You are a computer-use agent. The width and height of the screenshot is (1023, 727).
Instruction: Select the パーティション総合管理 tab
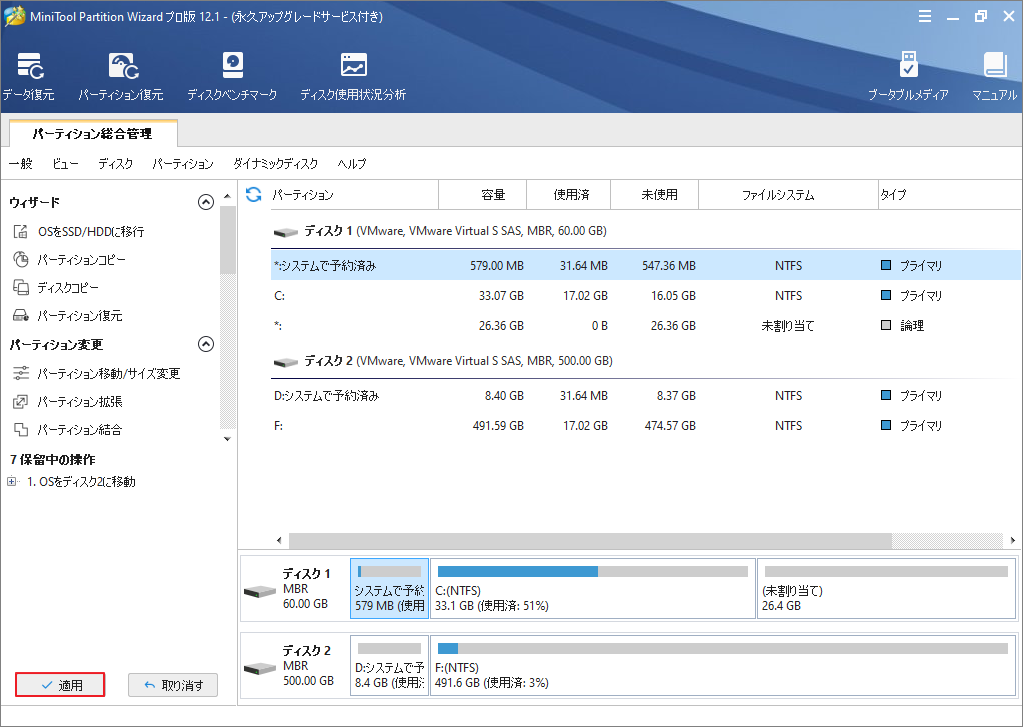93,134
